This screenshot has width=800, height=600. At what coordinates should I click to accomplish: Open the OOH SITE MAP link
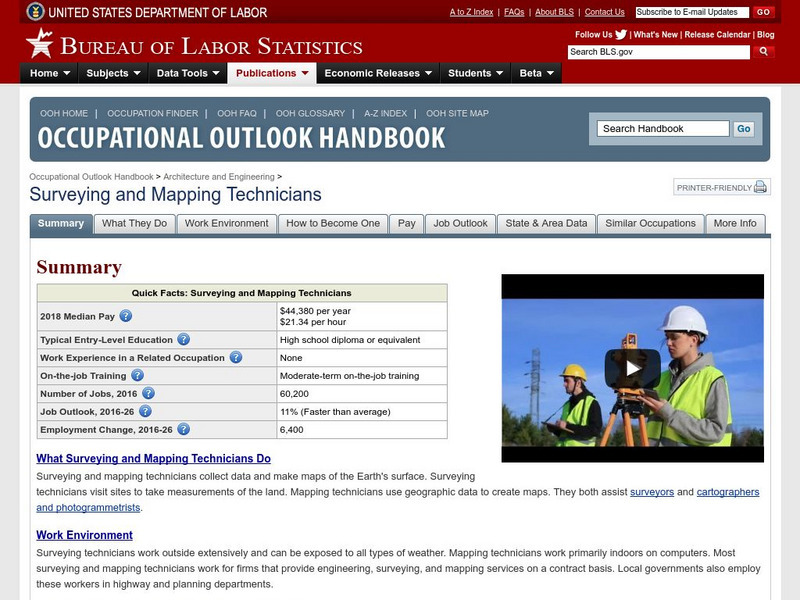click(x=457, y=113)
